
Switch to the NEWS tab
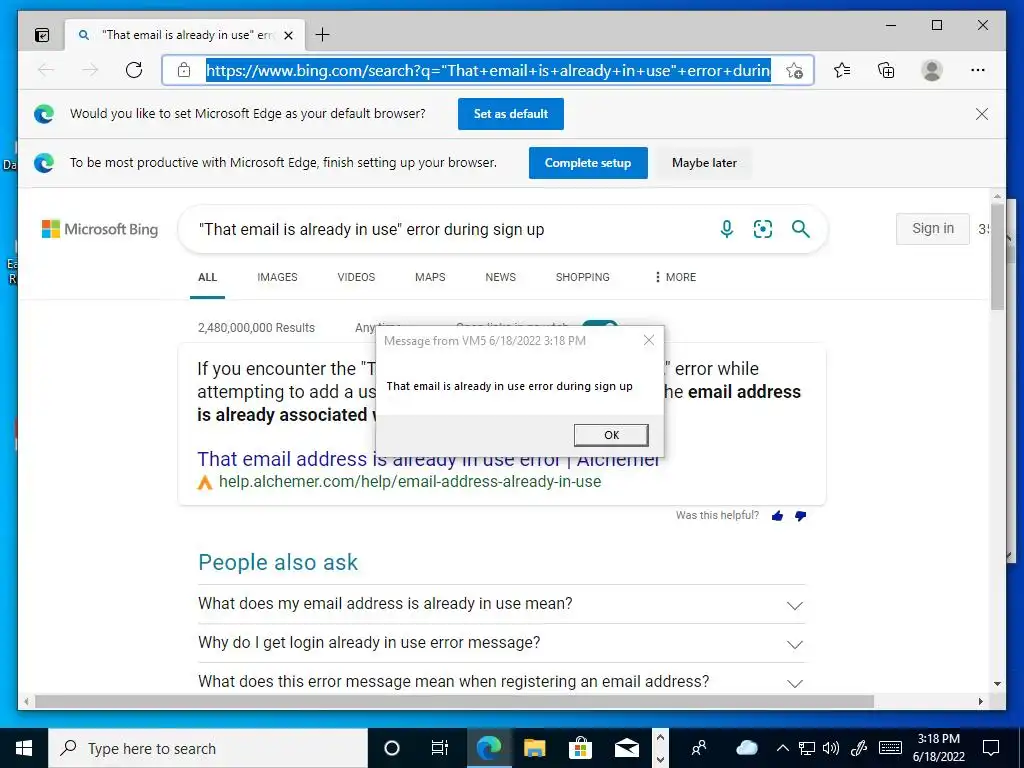(x=500, y=277)
